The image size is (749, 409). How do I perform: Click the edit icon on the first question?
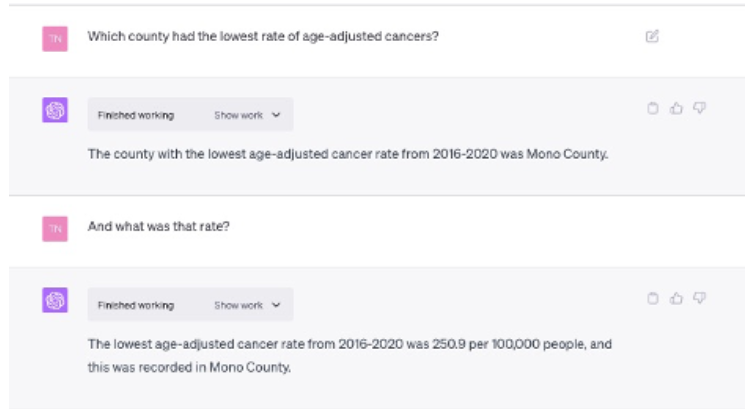(652, 37)
